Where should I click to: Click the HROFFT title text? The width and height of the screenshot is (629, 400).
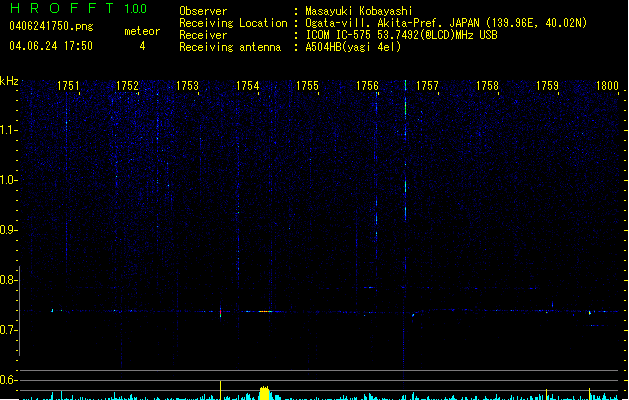coord(62,8)
